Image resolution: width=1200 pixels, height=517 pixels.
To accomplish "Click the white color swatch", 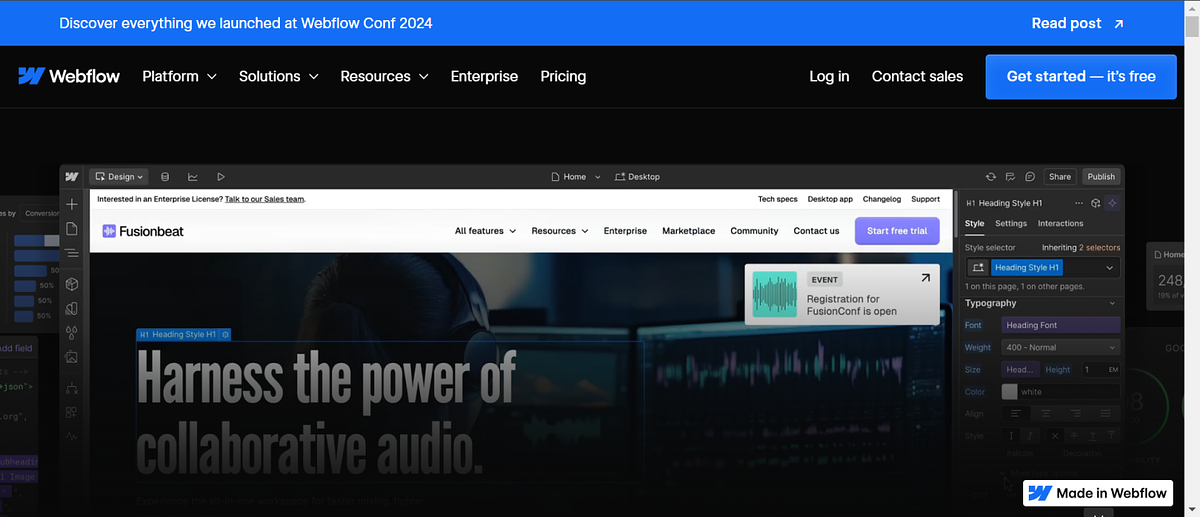I will pyautogui.click(x=1009, y=392).
